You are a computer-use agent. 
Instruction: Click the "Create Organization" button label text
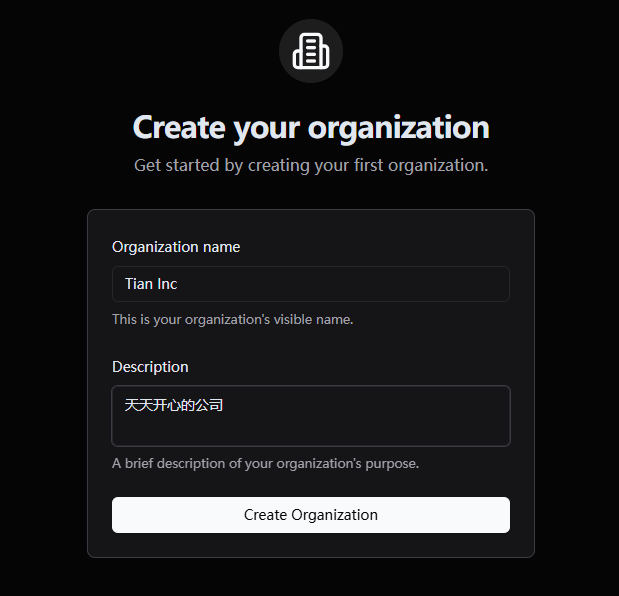coord(311,515)
